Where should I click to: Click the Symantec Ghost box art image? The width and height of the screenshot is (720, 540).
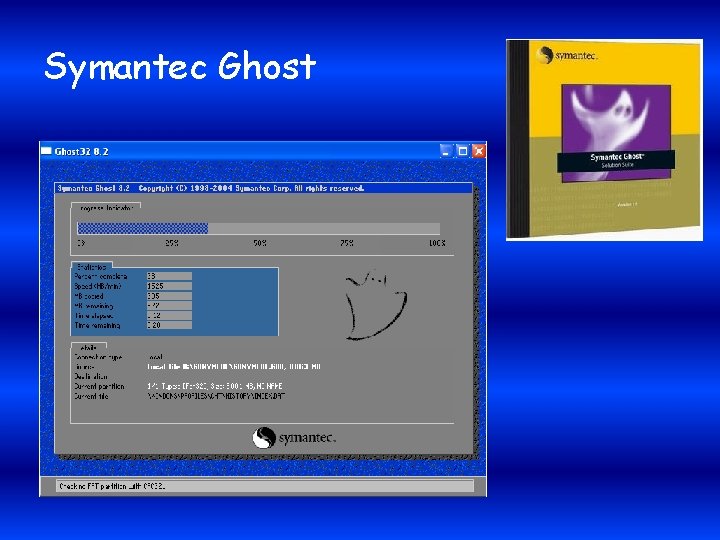pos(604,140)
